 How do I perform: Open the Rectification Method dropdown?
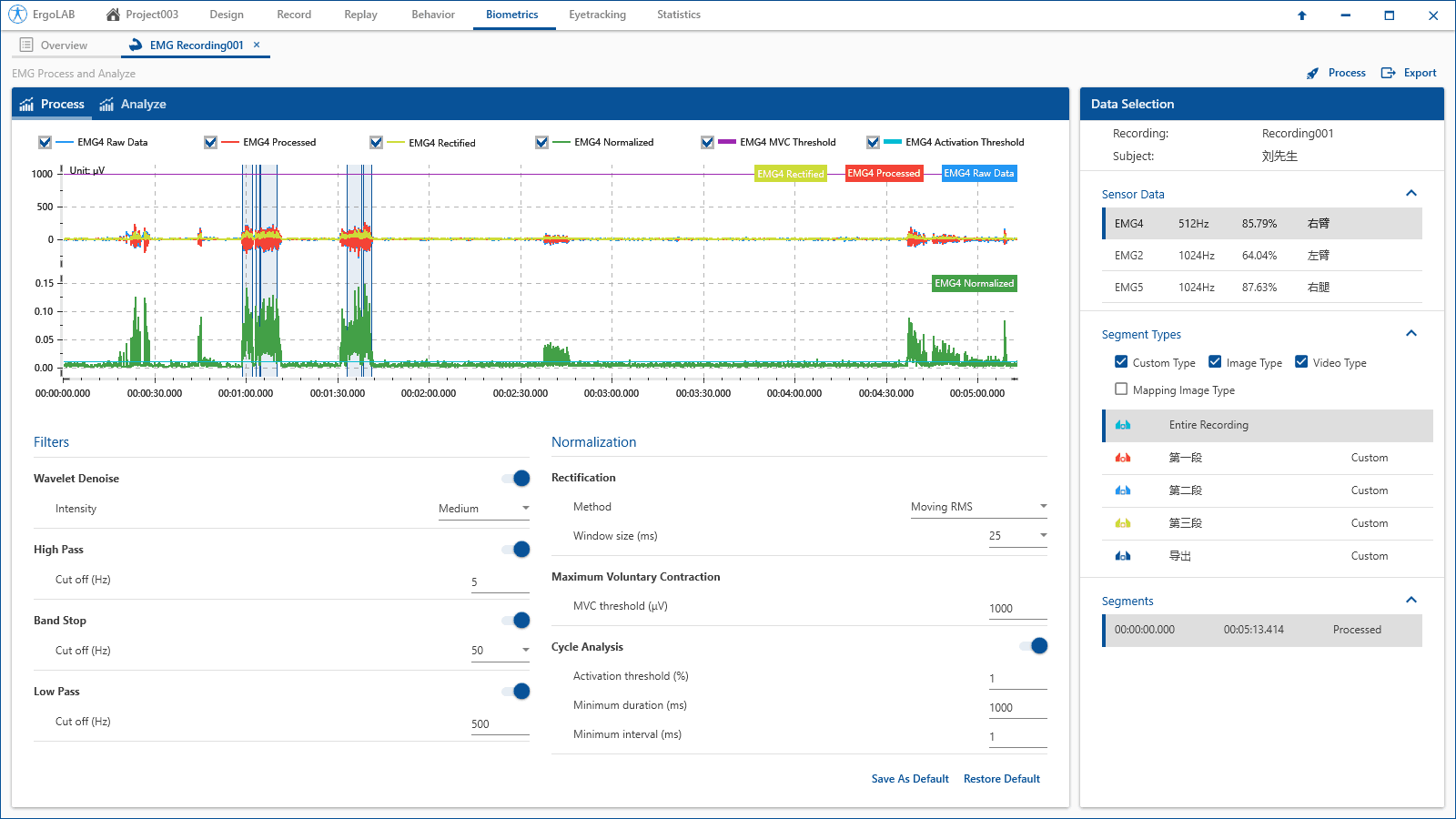click(978, 507)
